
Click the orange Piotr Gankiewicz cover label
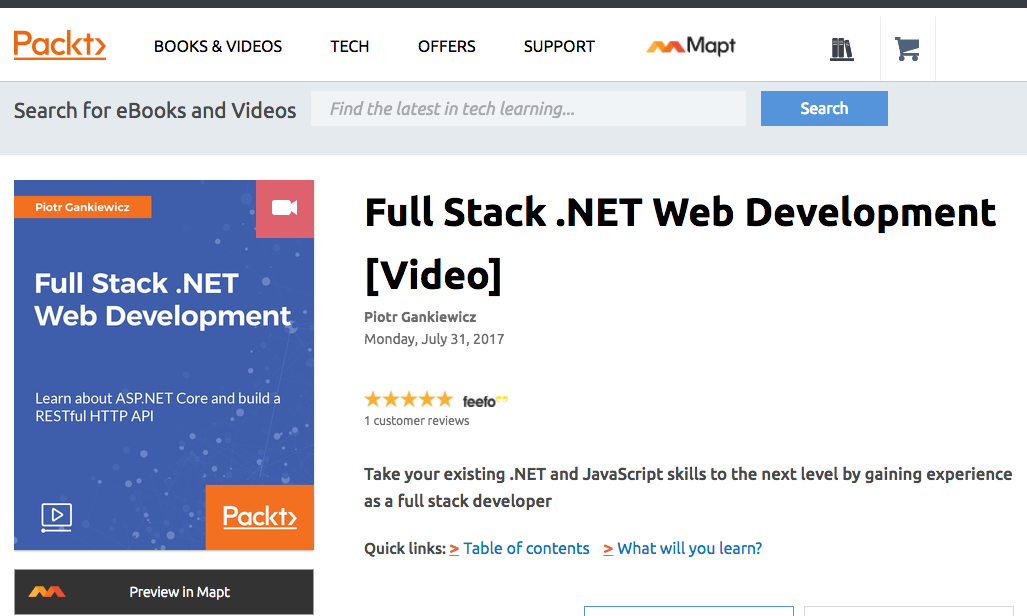(x=83, y=207)
